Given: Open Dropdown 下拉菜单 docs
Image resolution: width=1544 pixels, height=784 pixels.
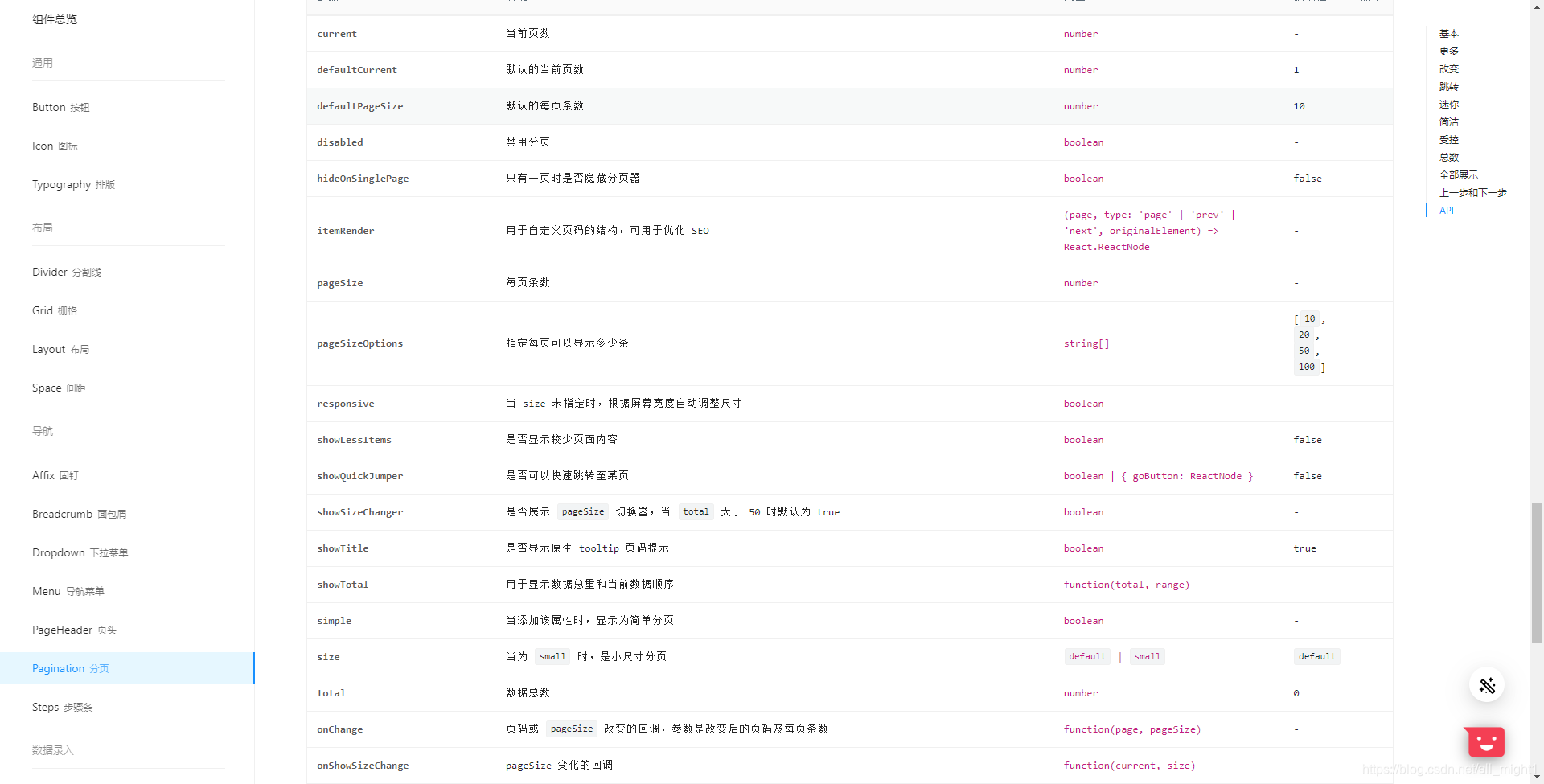Looking at the screenshot, I should point(80,552).
